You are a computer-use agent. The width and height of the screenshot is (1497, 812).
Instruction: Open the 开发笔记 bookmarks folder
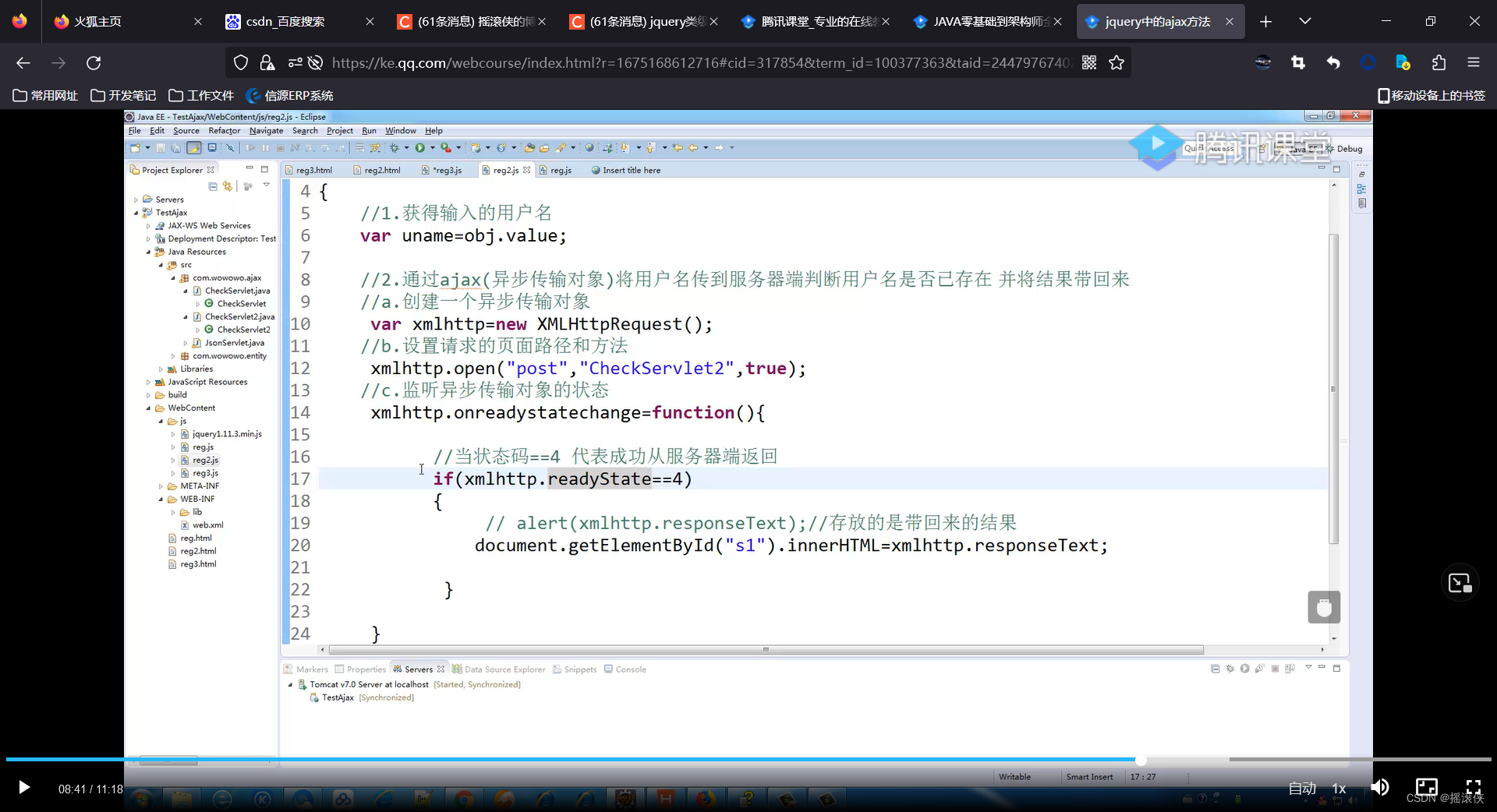pyautogui.click(x=123, y=96)
